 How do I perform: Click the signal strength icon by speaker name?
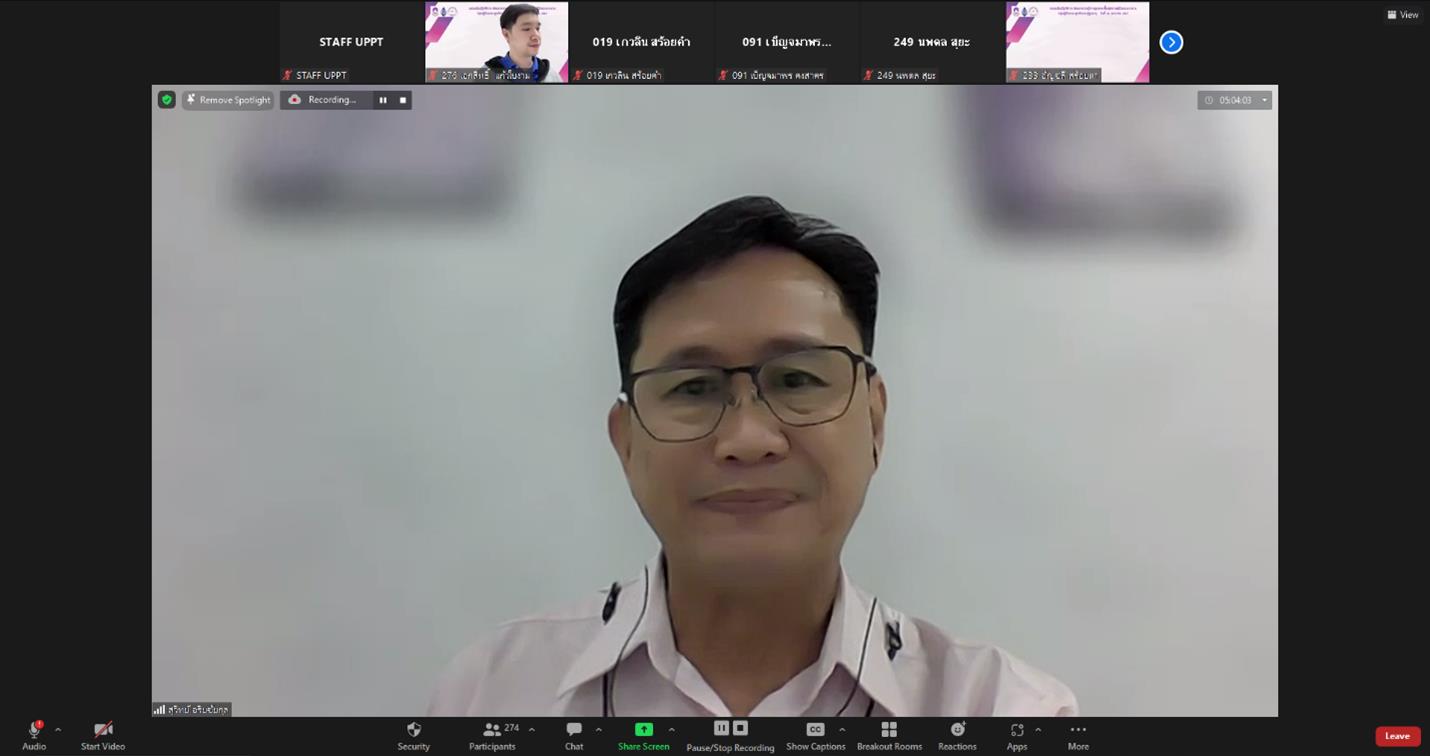[159, 710]
